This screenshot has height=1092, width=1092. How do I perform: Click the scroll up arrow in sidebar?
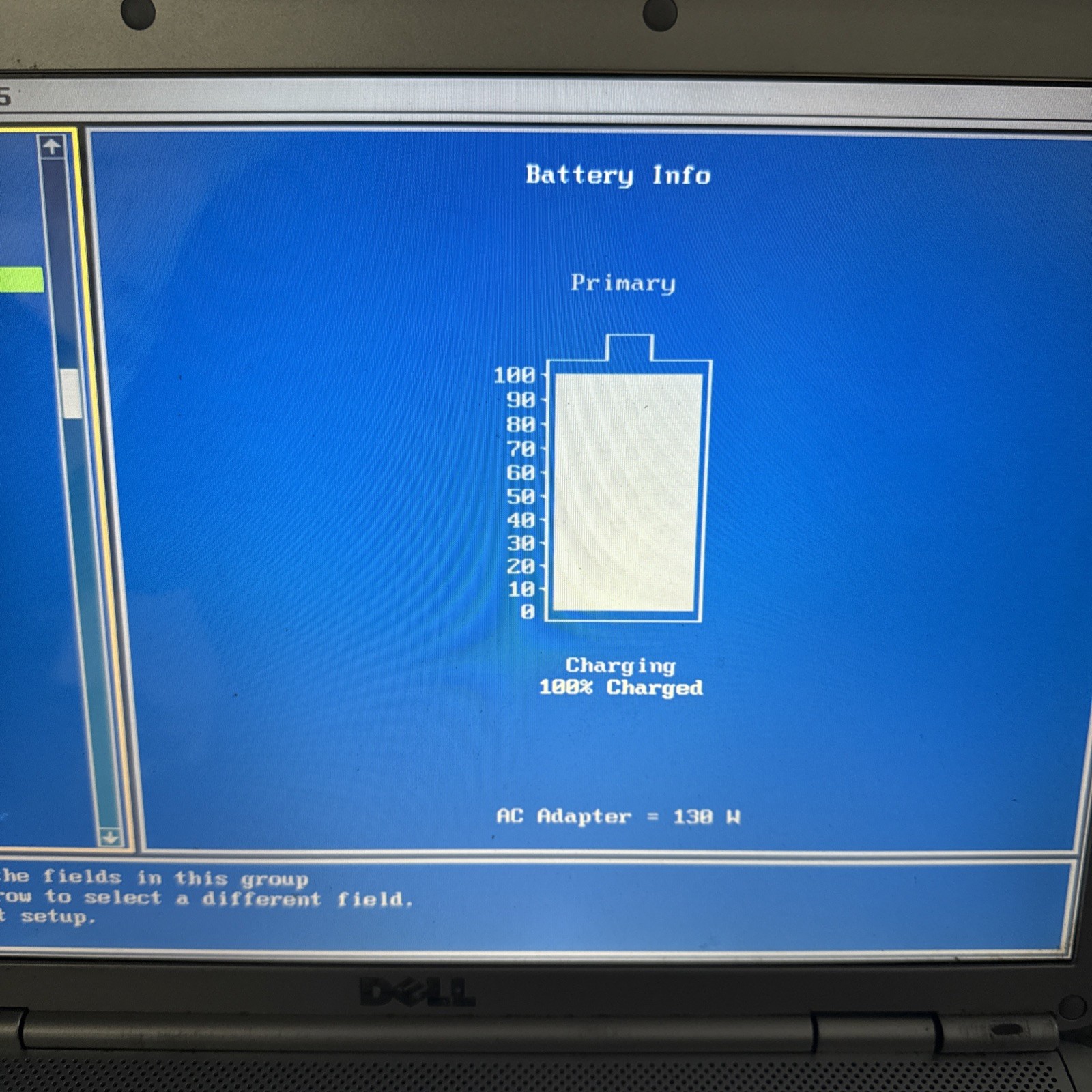[x=52, y=146]
